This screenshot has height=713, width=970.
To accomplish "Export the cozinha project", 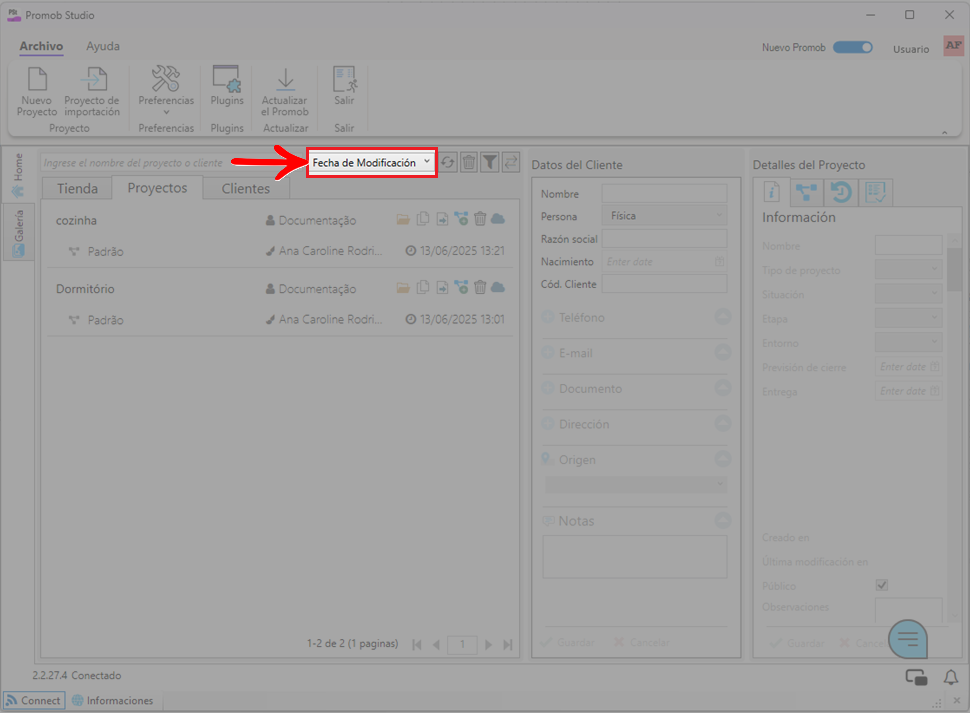I will [x=442, y=219].
